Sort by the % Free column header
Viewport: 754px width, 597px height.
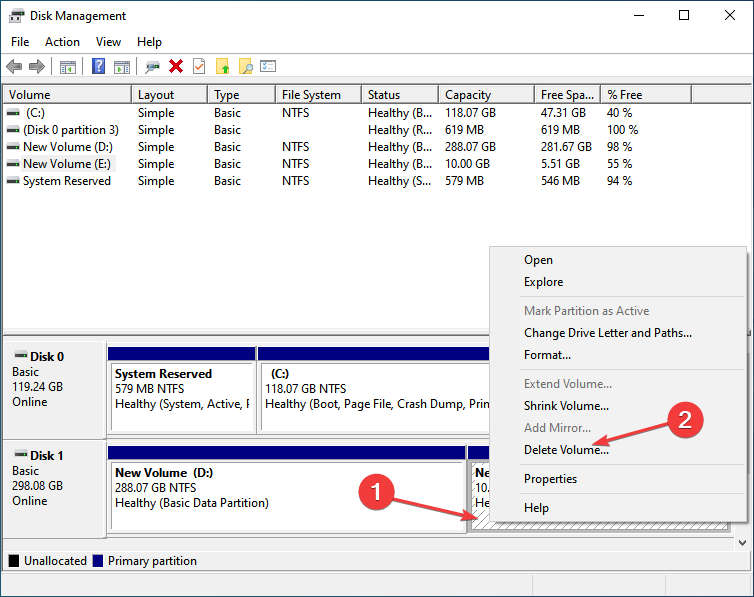coord(646,95)
